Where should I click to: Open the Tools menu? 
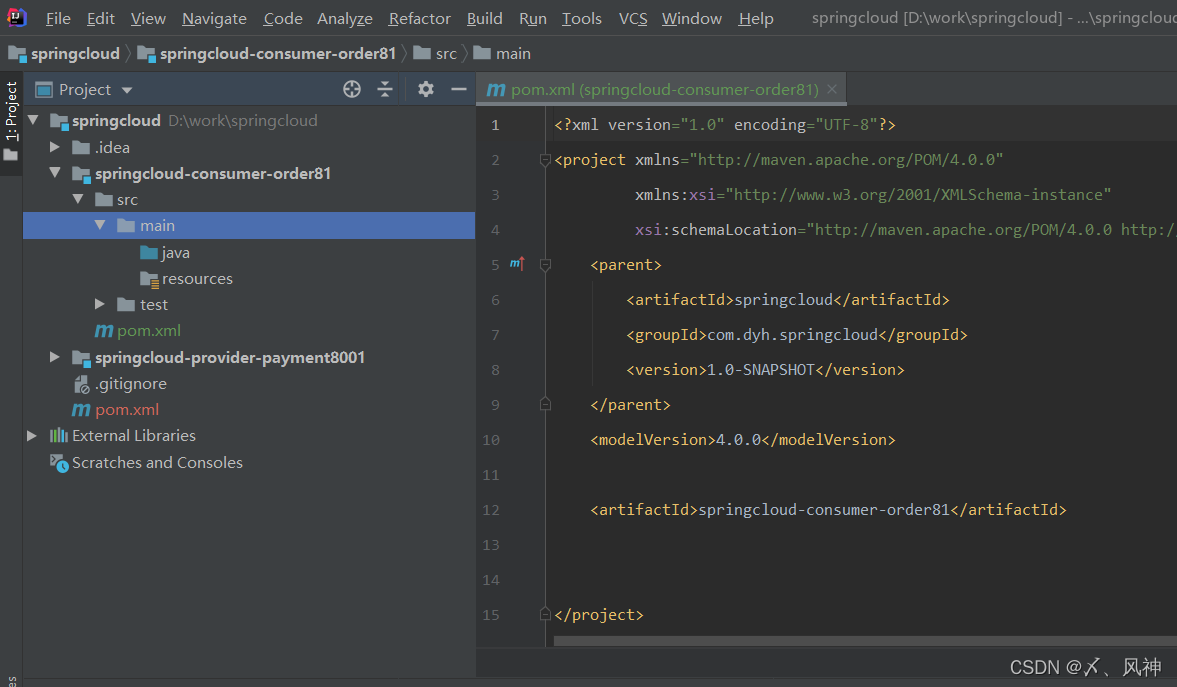(582, 18)
